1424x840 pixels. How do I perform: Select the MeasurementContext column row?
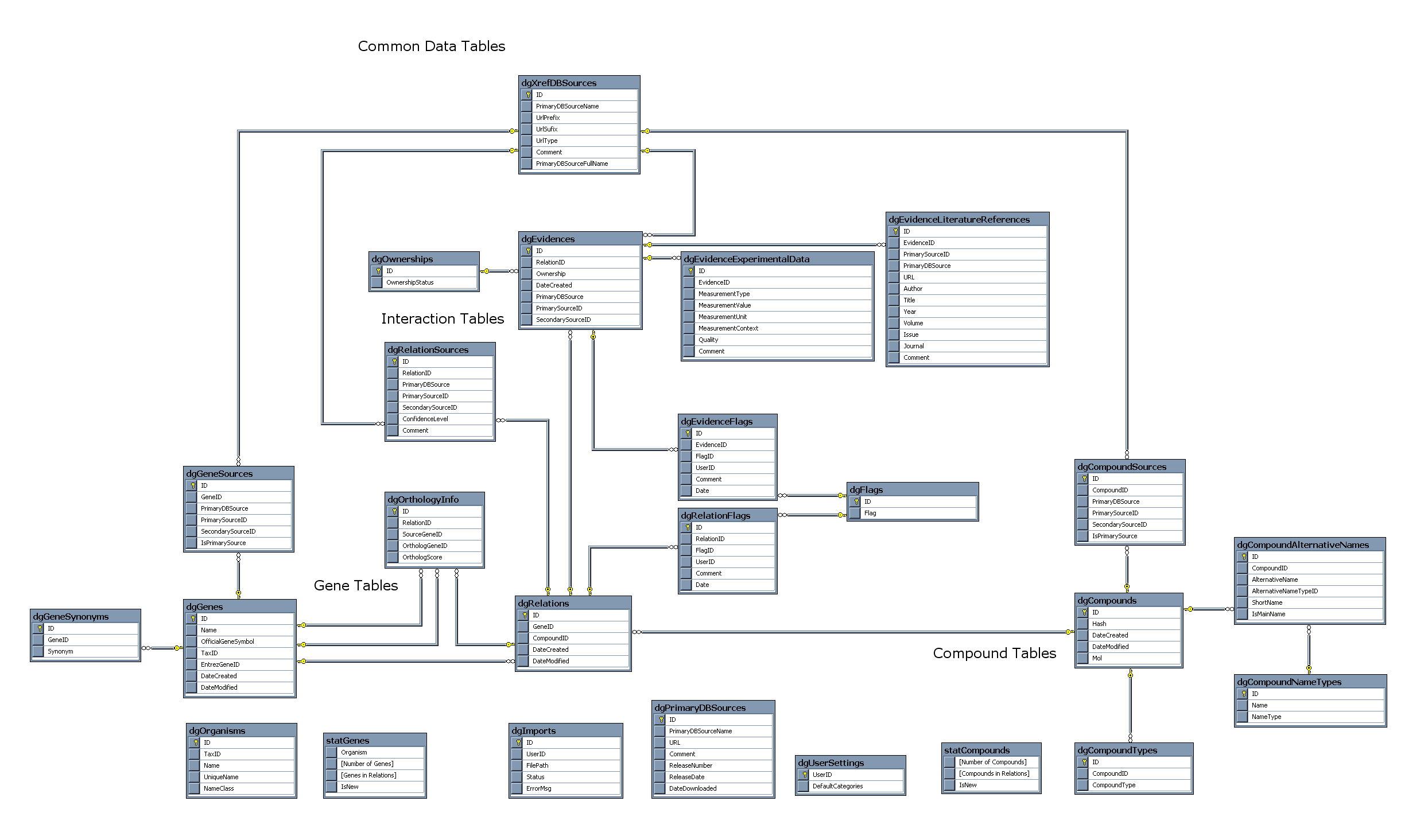pos(778,328)
